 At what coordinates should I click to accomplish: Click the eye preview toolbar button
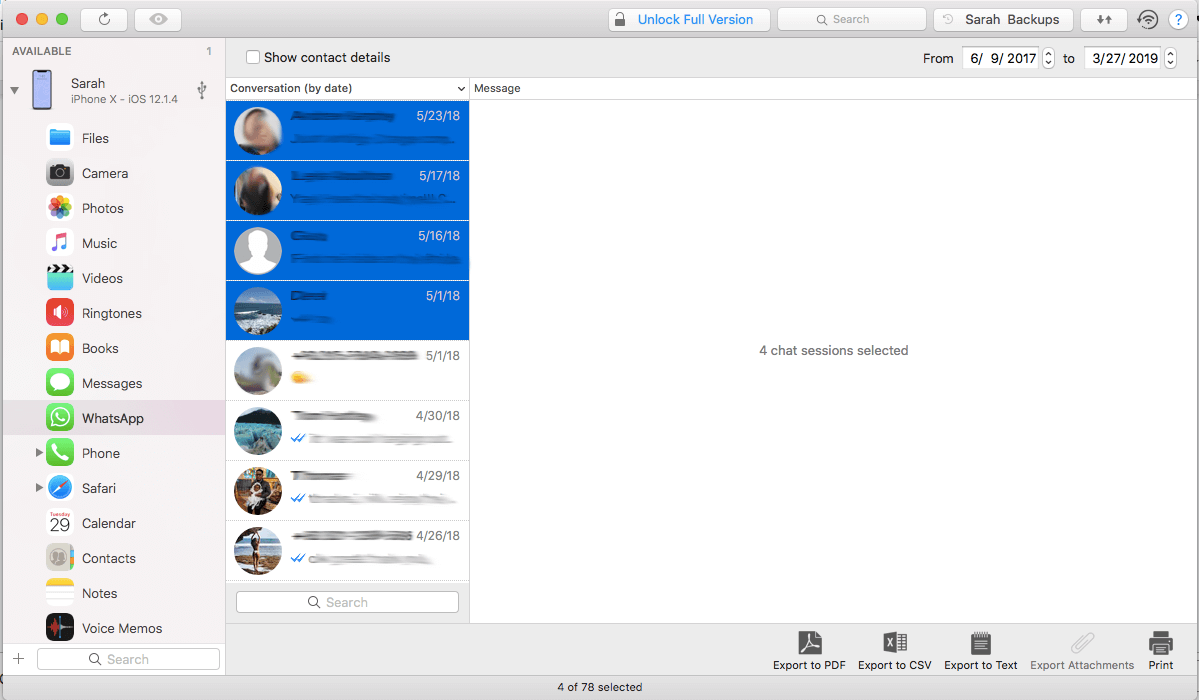click(x=158, y=19)
